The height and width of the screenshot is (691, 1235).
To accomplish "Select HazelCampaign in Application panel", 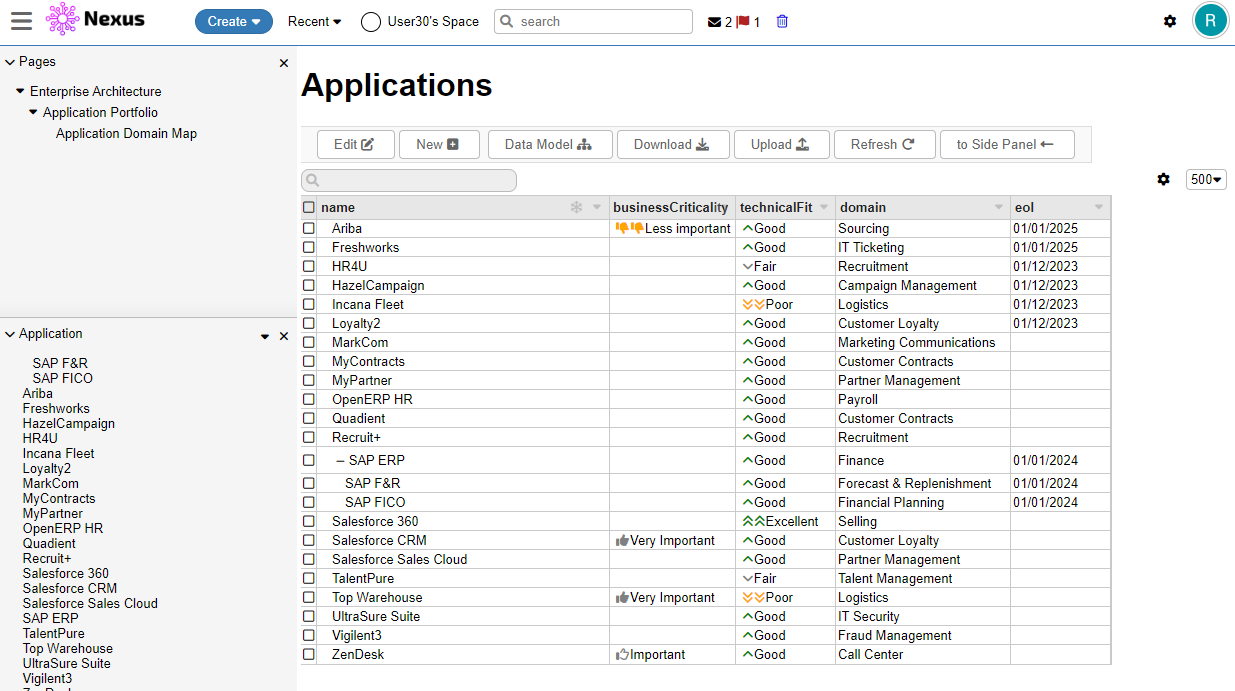I will coord(69,423).
